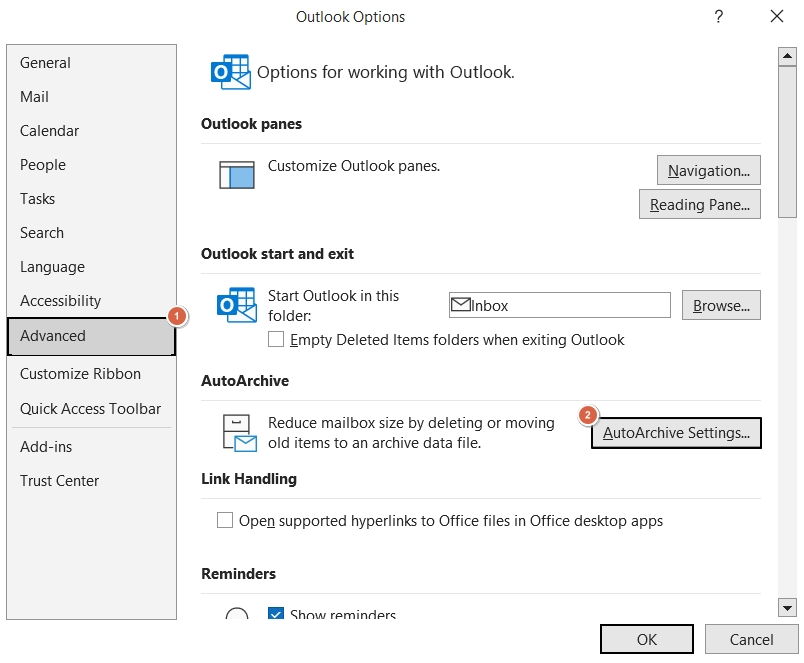
Task: Click the 'Outlook start and exit' heading
Action: pyautogui.click(x=277, y=254)
